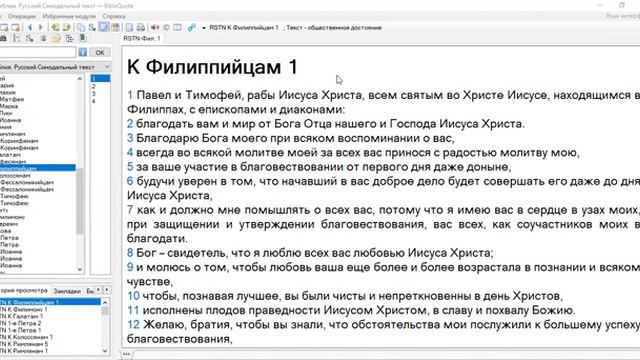Switch to the 'Закладки' tab
The width and height of the screenshot is (640, 360).
pyautogui.click(x=67, y=291)
